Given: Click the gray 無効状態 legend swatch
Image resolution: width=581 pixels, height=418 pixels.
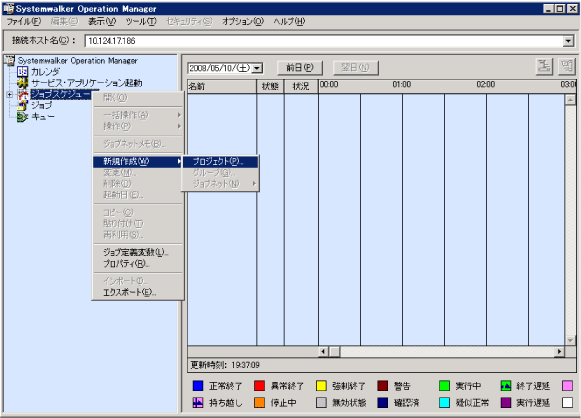Looking at the screenshot, I should pos(321,402).
